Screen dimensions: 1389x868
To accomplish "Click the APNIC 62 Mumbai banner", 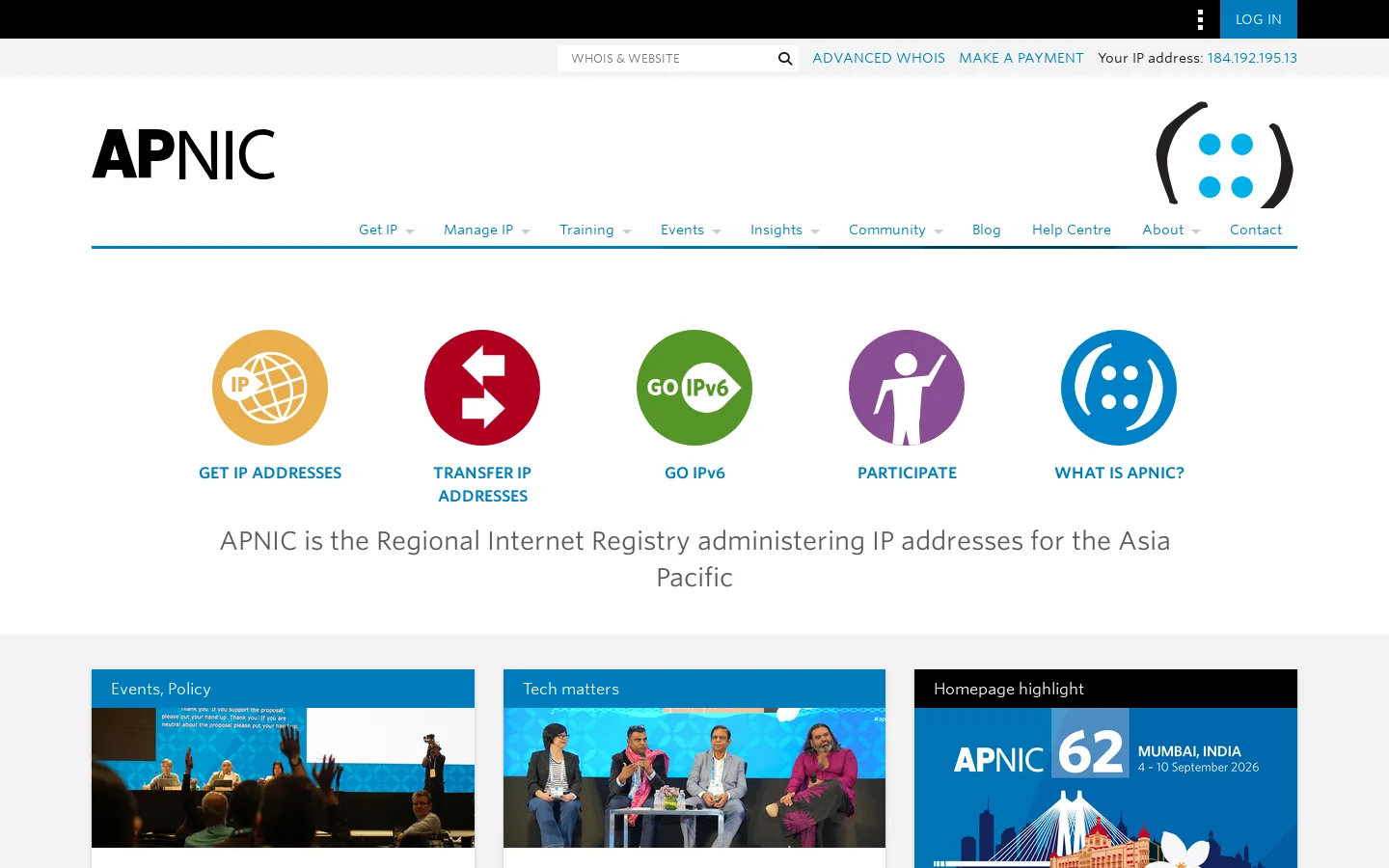I will click(x=1105, y=788).
